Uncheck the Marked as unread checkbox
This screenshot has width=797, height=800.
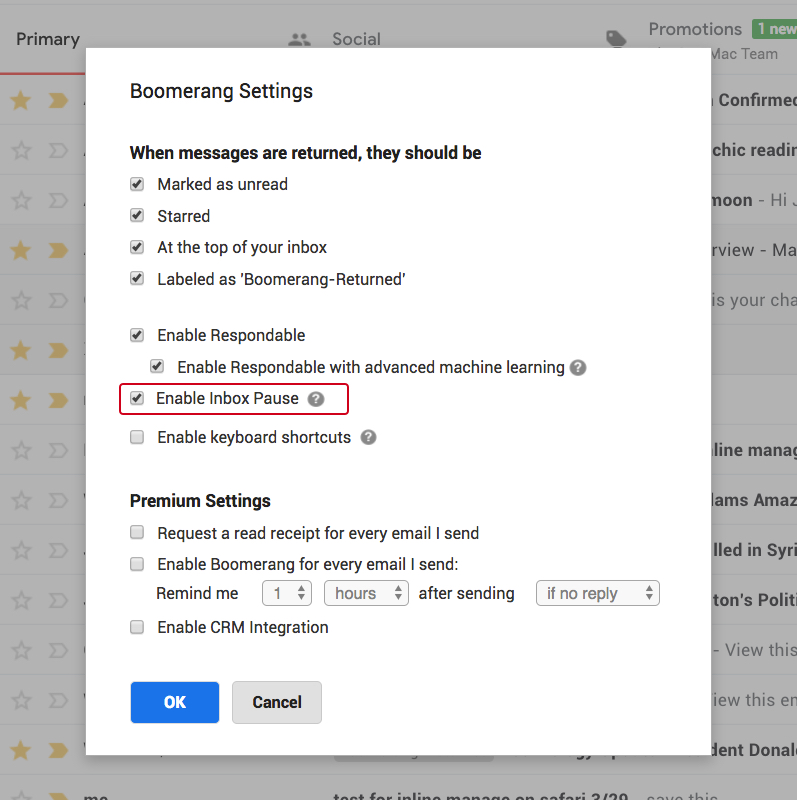click(x=137, y=184)
